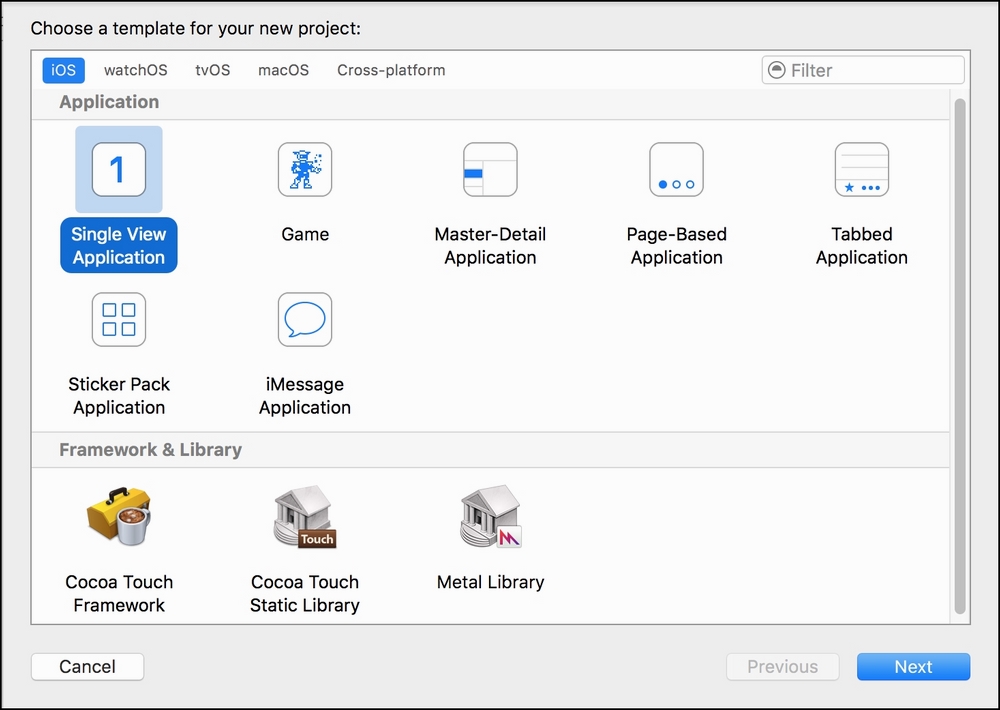Click the 'iMessage Application' label
Image resolution: width=1000 pixels, height=710 pixels.
tap(305, 396)
